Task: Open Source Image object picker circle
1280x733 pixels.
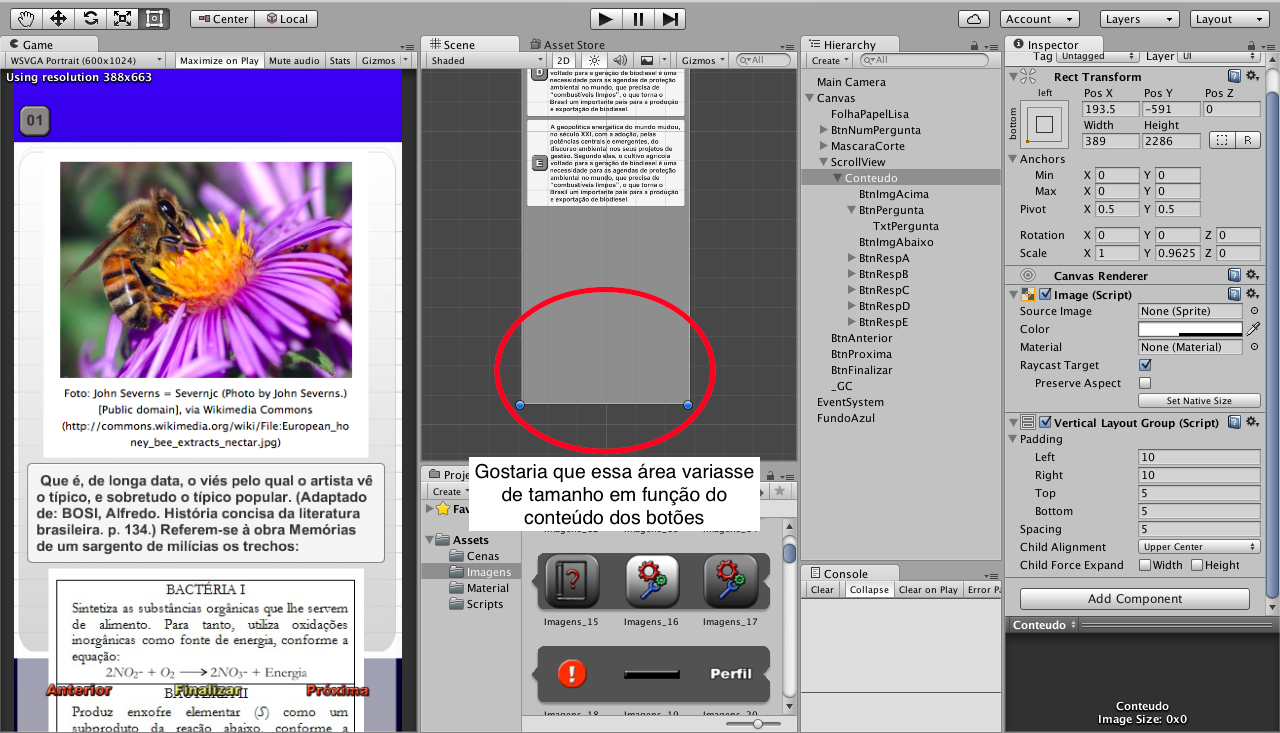Action: pyautogui.click(x=1254, y=311)
